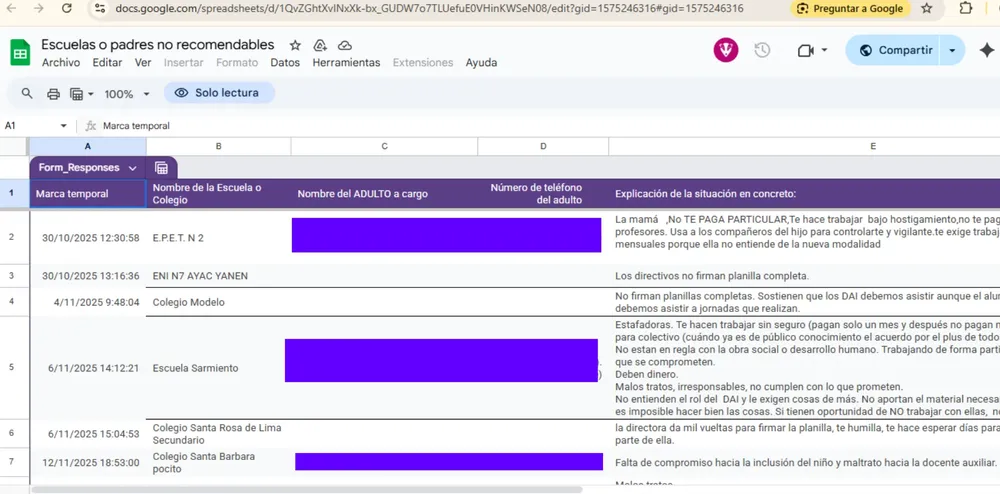Click the print icon
The height and width of the screenshot is (494, 1000).
point(54,94)
